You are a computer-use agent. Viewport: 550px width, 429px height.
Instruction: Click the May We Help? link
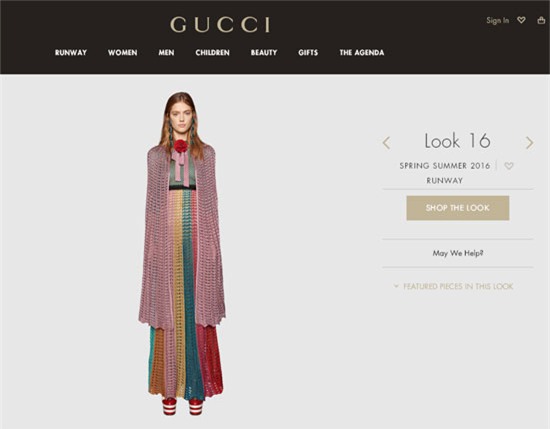coord(458,253)
